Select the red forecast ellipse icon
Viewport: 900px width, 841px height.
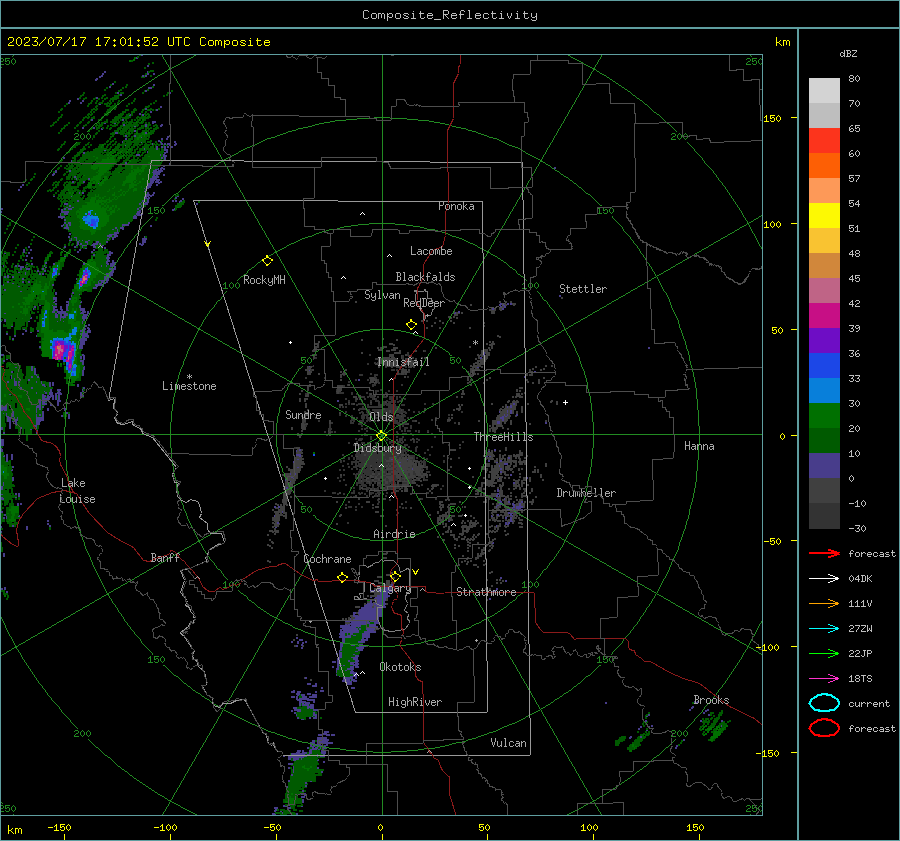coord(824,728)
